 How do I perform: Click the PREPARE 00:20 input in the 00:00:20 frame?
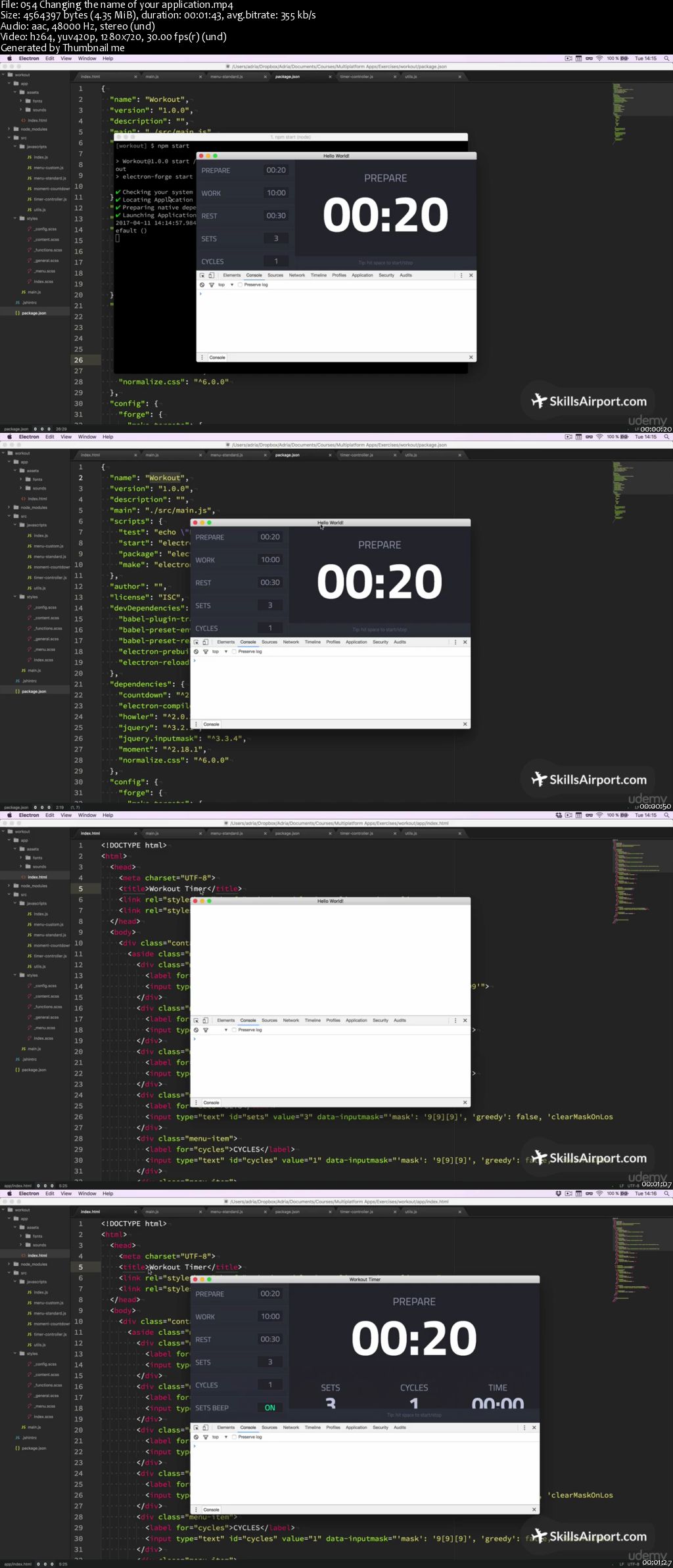[x=276, y=170]
